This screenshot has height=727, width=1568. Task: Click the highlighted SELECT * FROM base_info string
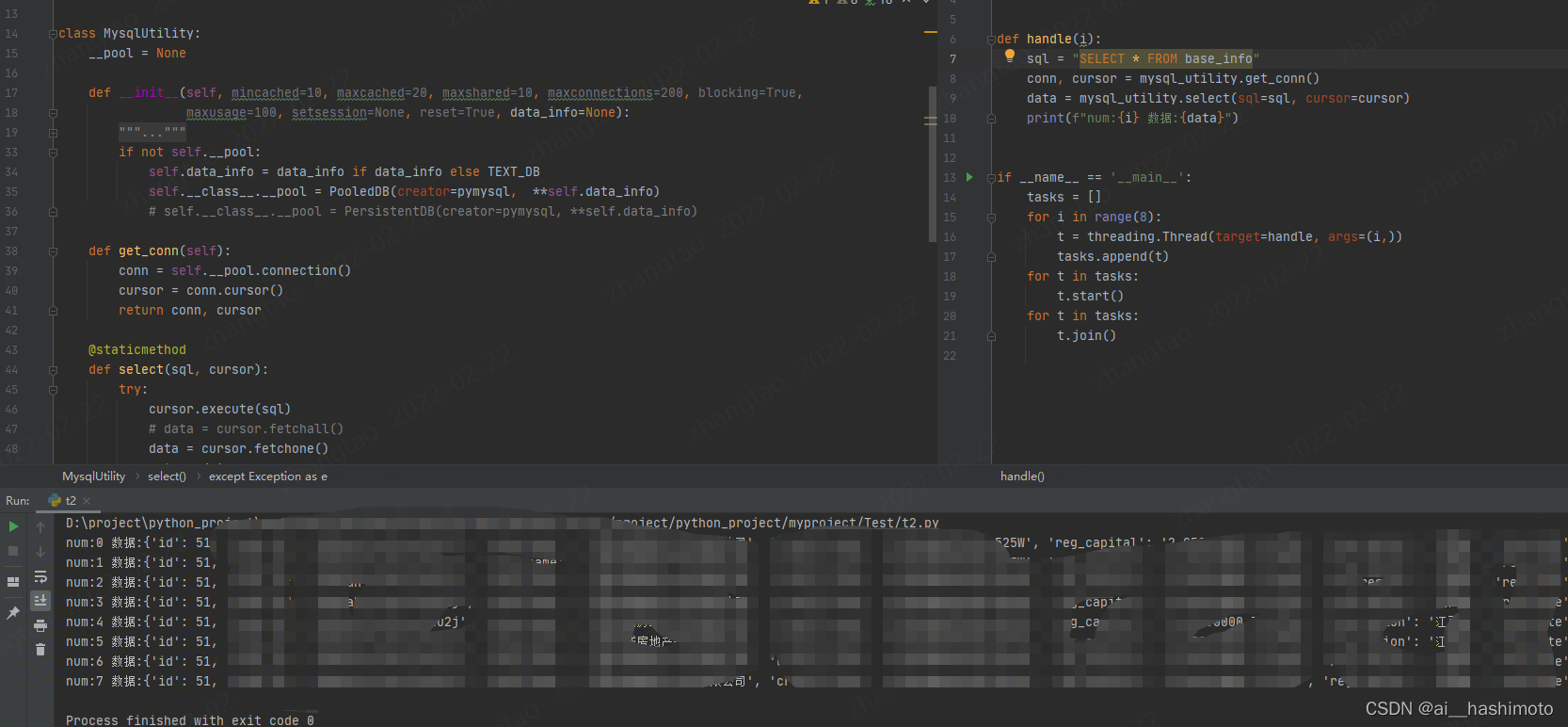(1166, 59)
